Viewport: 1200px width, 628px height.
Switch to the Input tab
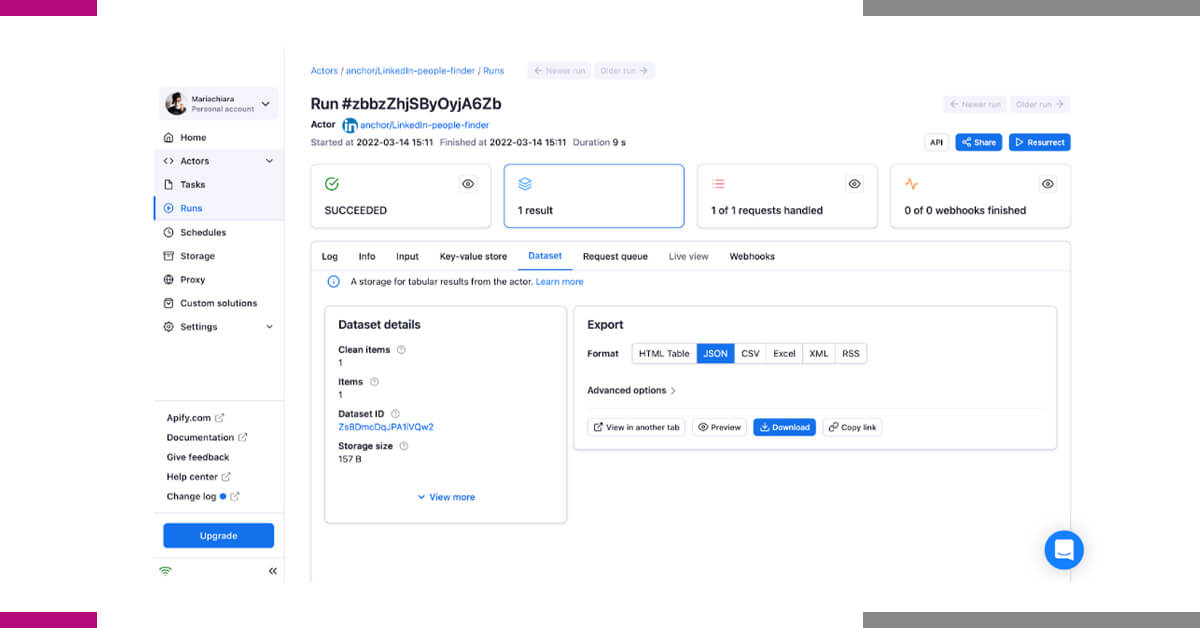407,257
